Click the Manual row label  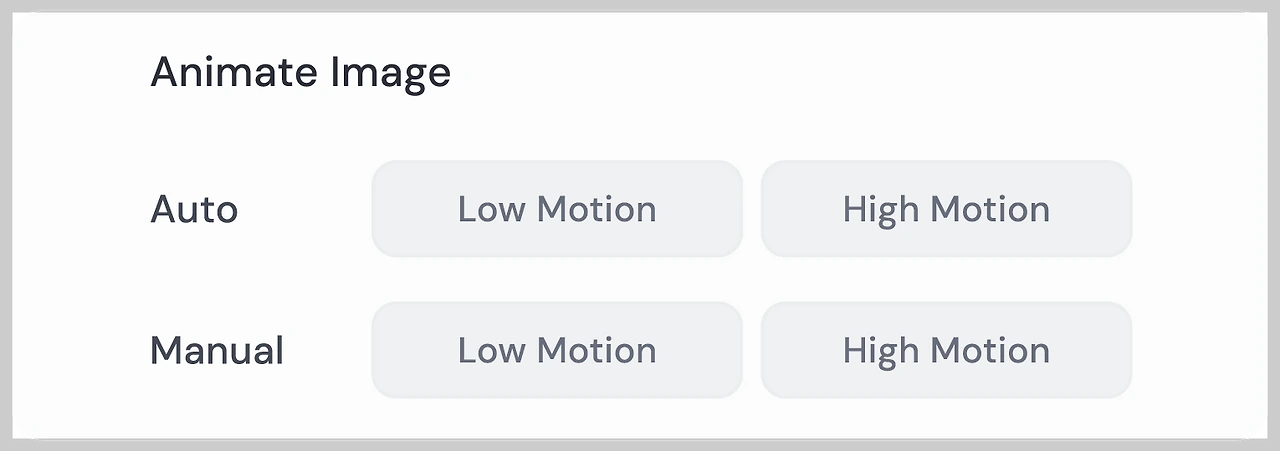coord(217,350)
